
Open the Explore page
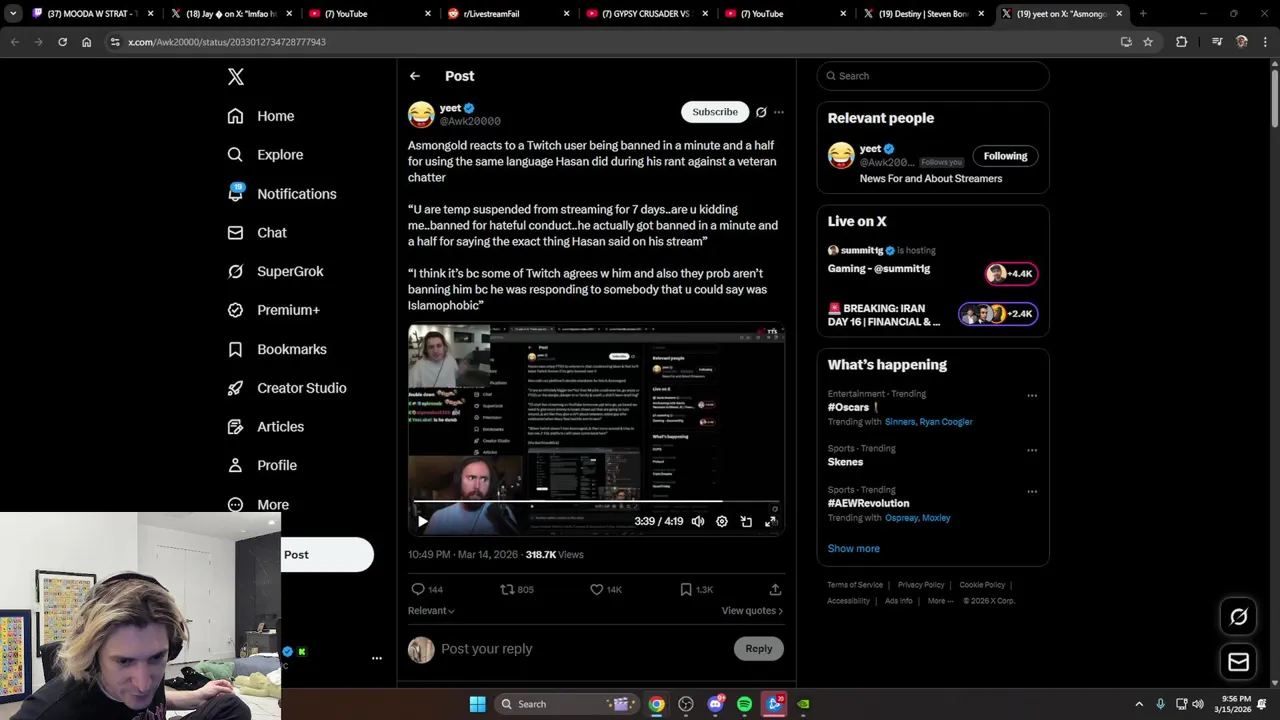pyautogui.click(x=265, y=155)
